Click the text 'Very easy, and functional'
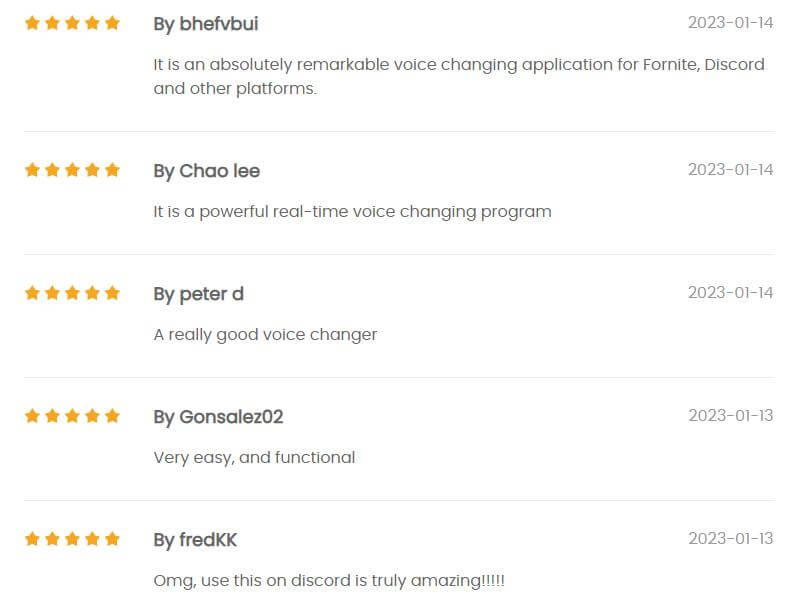 click(x=254, y=458)
